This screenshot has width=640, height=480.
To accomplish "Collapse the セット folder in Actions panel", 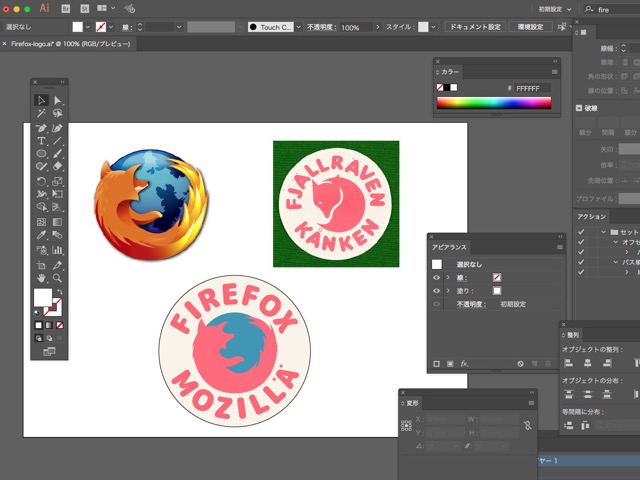I will coord(603,232).
